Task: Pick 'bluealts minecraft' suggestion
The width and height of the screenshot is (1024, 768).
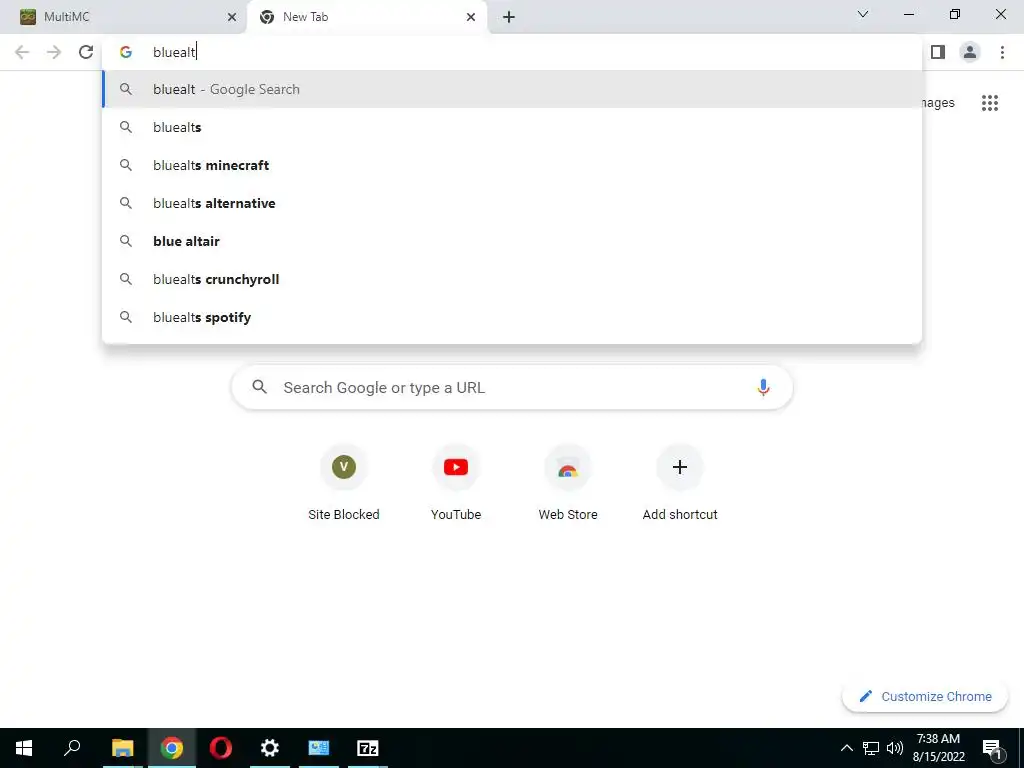Action: point(512,165)
